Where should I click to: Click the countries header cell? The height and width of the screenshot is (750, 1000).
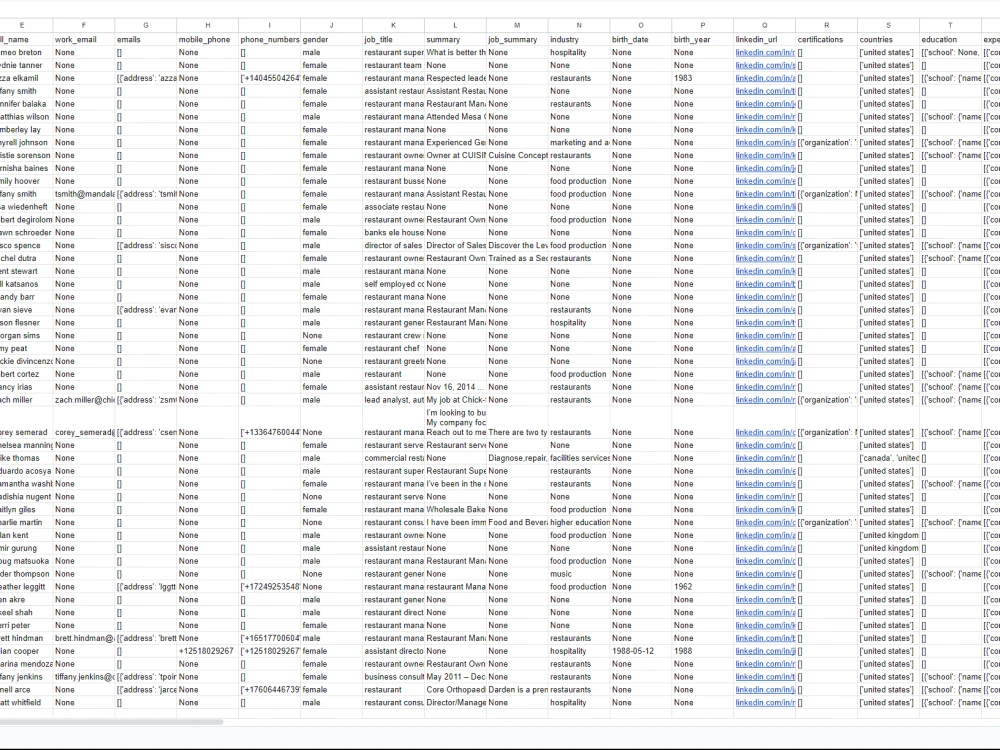[x=888, y=40]
